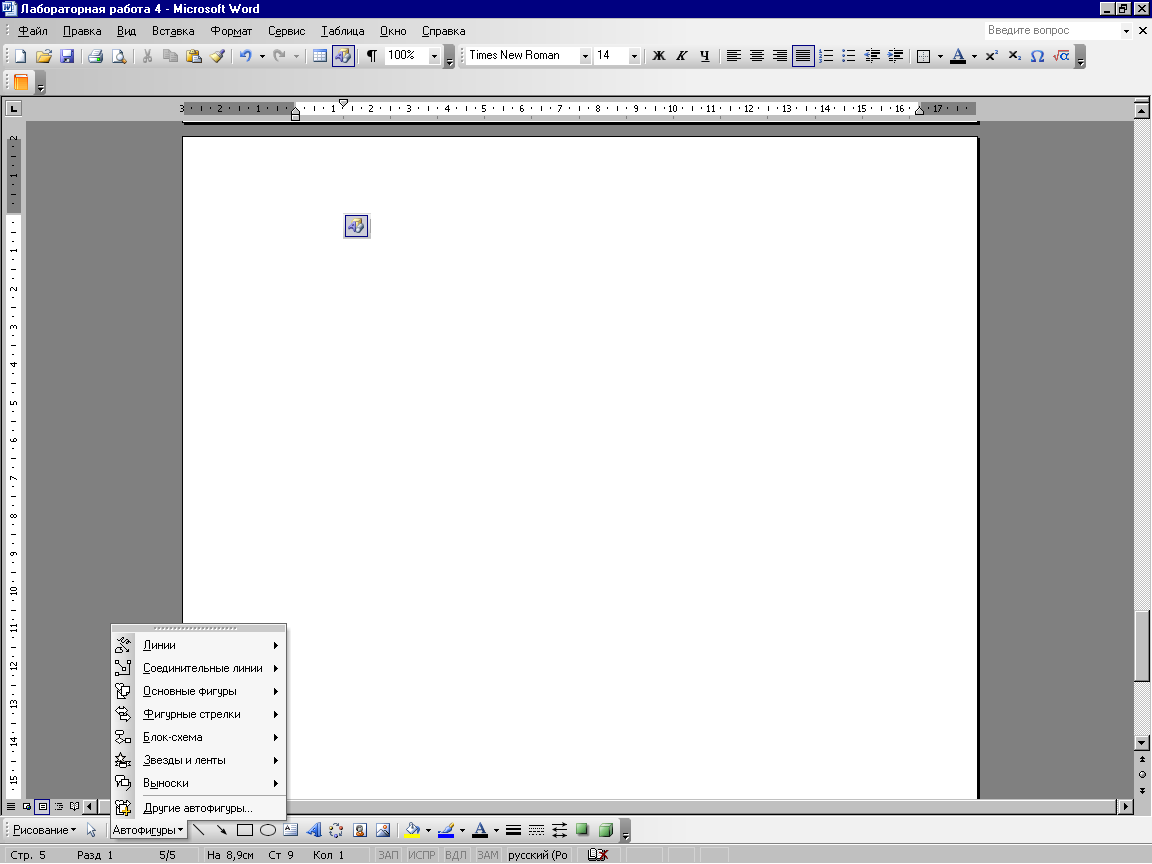Open the zoom 100% dropdown
The image size is (1152, 864).
coord(434,56)
